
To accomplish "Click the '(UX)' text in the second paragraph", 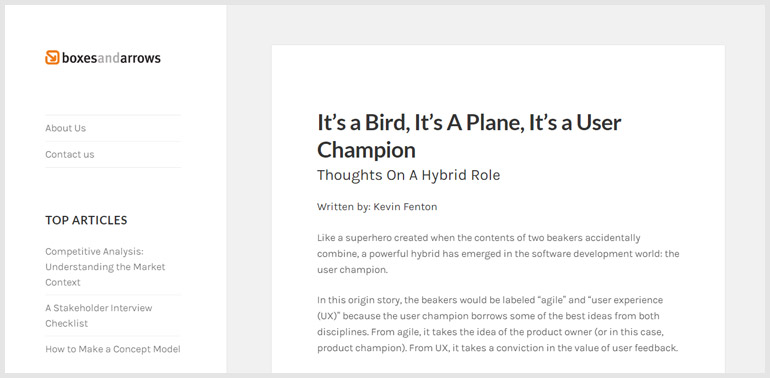I will click(329, 316).
